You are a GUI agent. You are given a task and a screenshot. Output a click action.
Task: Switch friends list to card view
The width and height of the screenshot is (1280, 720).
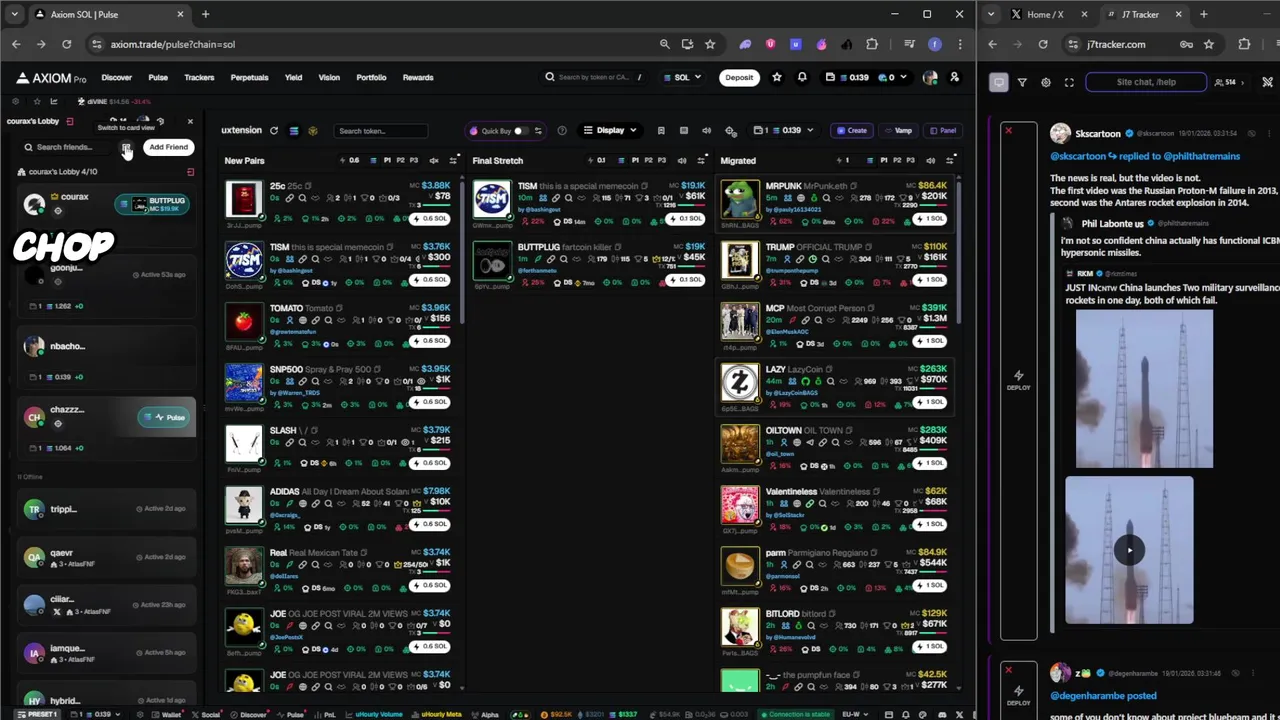click(x=127, y=147)
